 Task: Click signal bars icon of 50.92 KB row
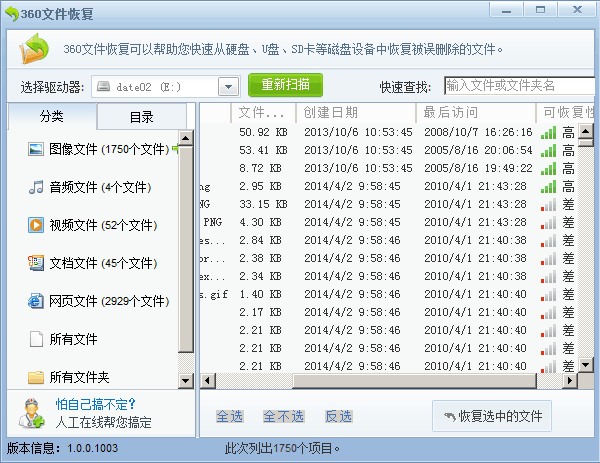pos(549,133)
